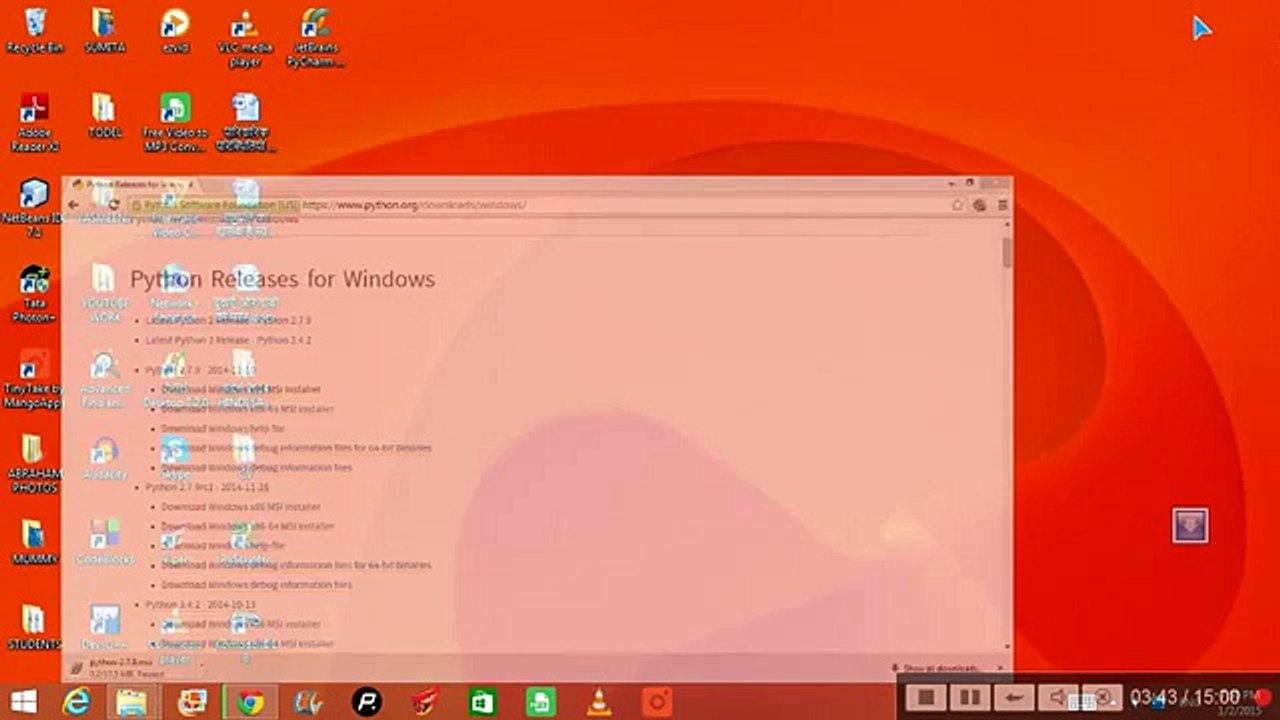Launch Free Video to MP3 Converter shortcut
The image size is (1280, 720).
(175, 122)
